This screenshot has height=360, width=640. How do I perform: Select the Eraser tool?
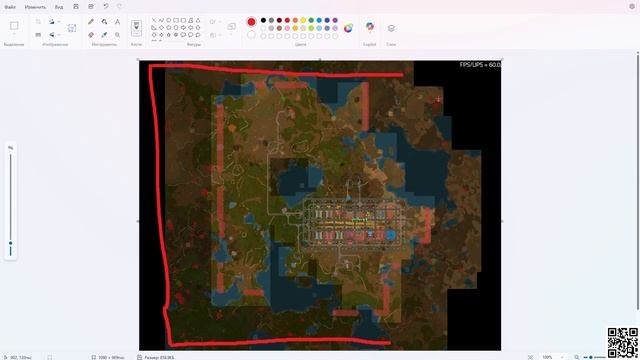[x=91, y=35]
